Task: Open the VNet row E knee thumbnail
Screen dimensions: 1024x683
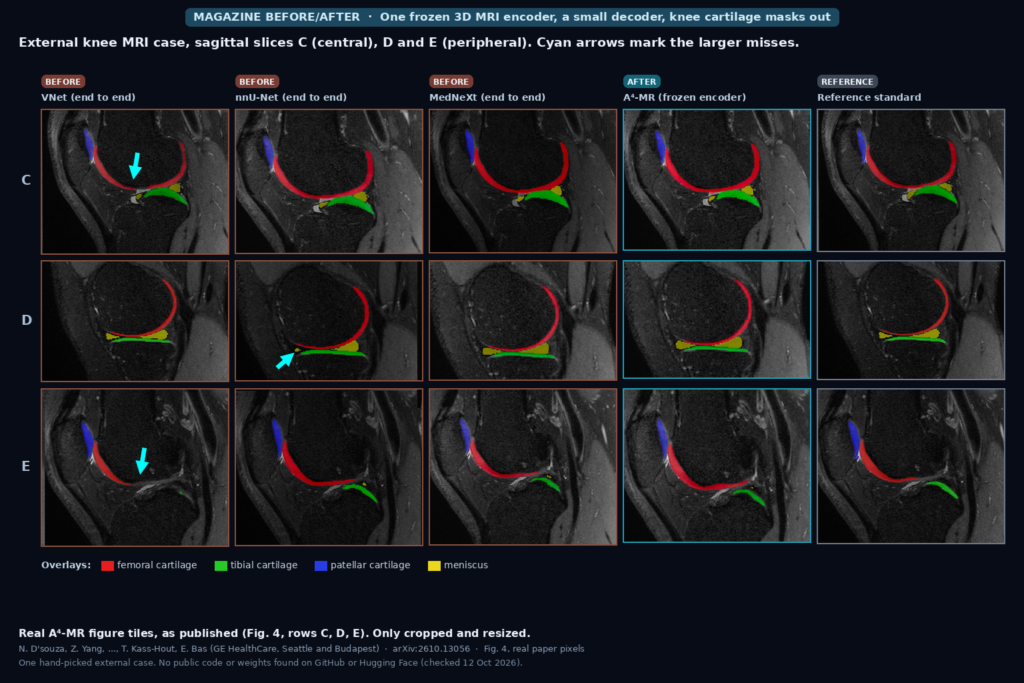Action: [135, 468]
